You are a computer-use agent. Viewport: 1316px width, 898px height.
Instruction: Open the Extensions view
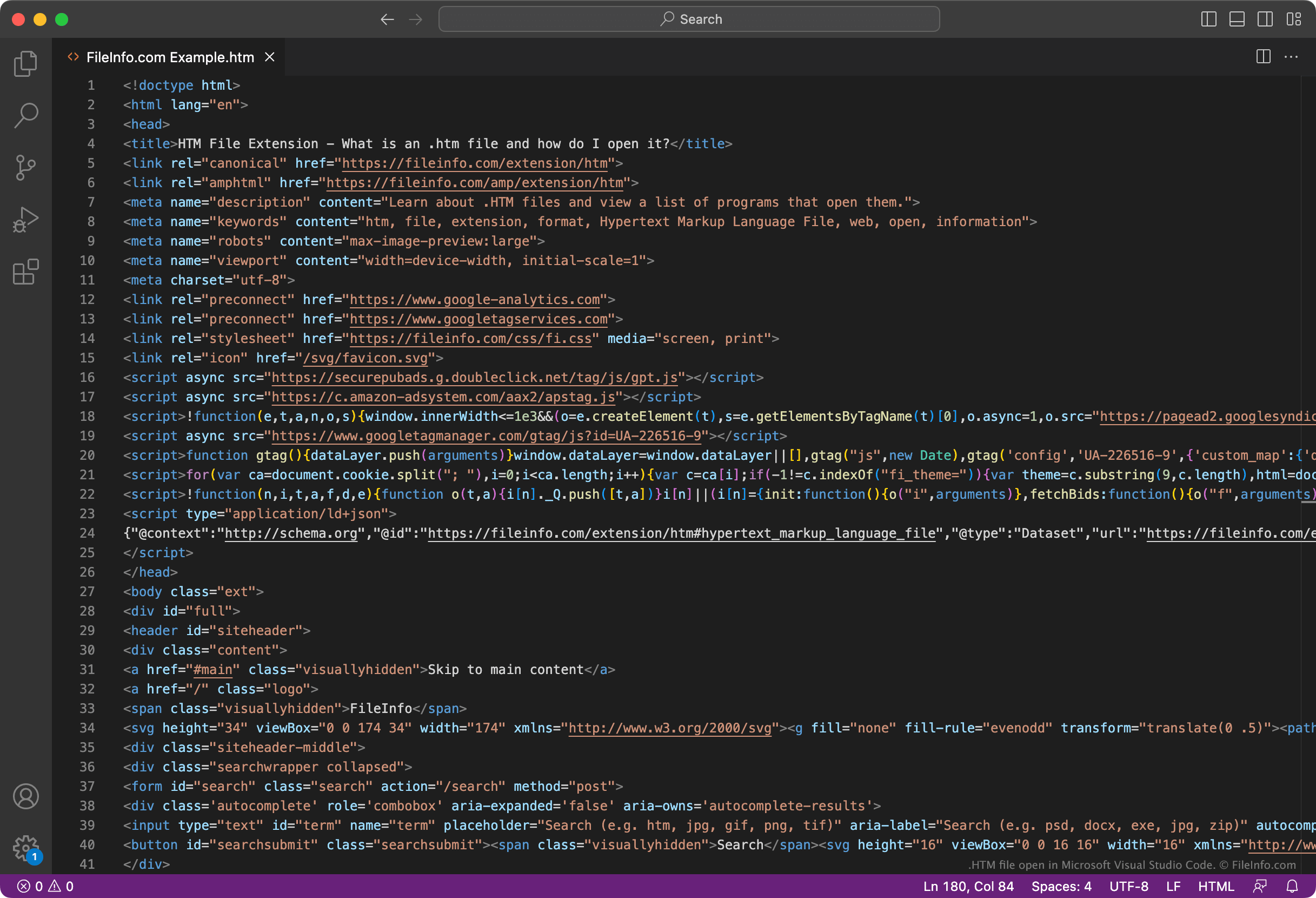coord(25,272)
